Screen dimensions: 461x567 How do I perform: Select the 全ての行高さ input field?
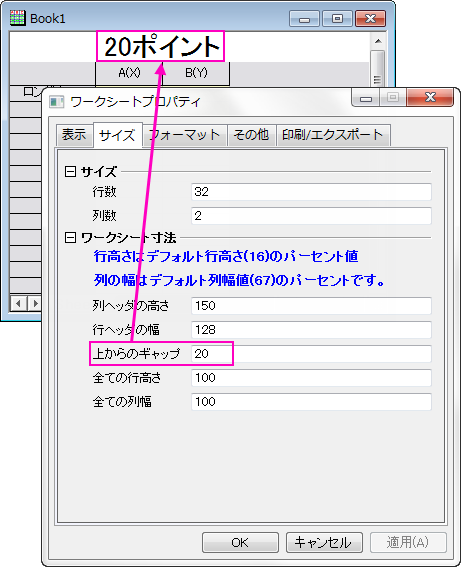tap(311, 378)
